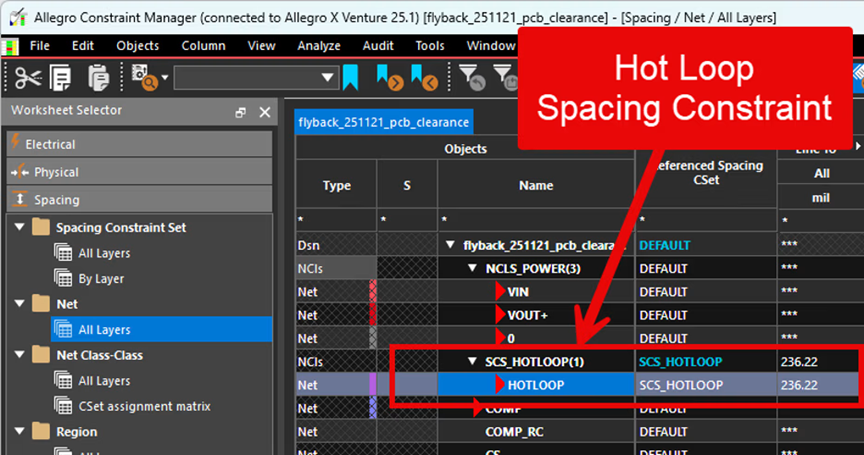This screenshot has height=455, width=864.
Task: Open the Analyze menu
Action: click(x=319, y=46)
